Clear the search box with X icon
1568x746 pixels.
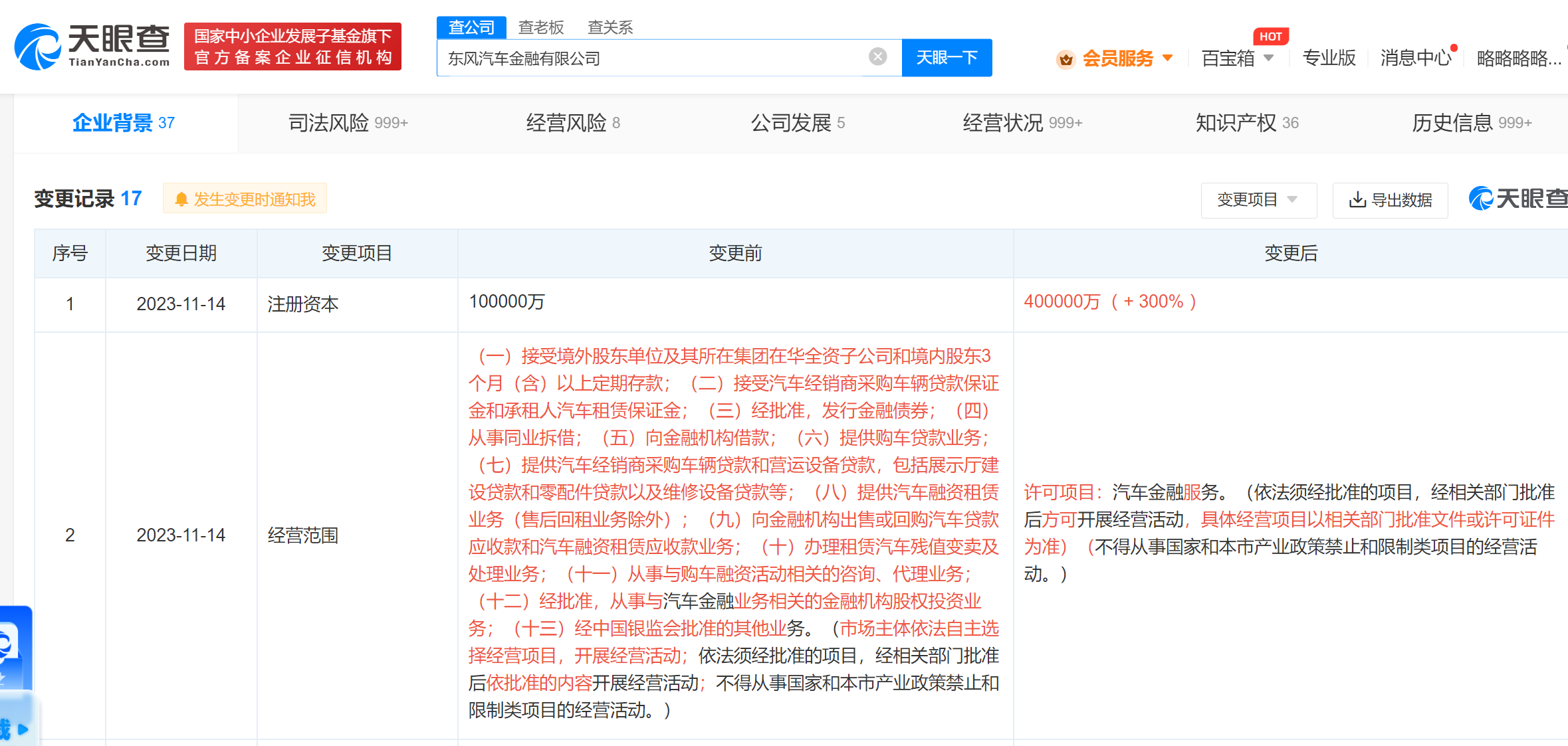click(877, 57)
